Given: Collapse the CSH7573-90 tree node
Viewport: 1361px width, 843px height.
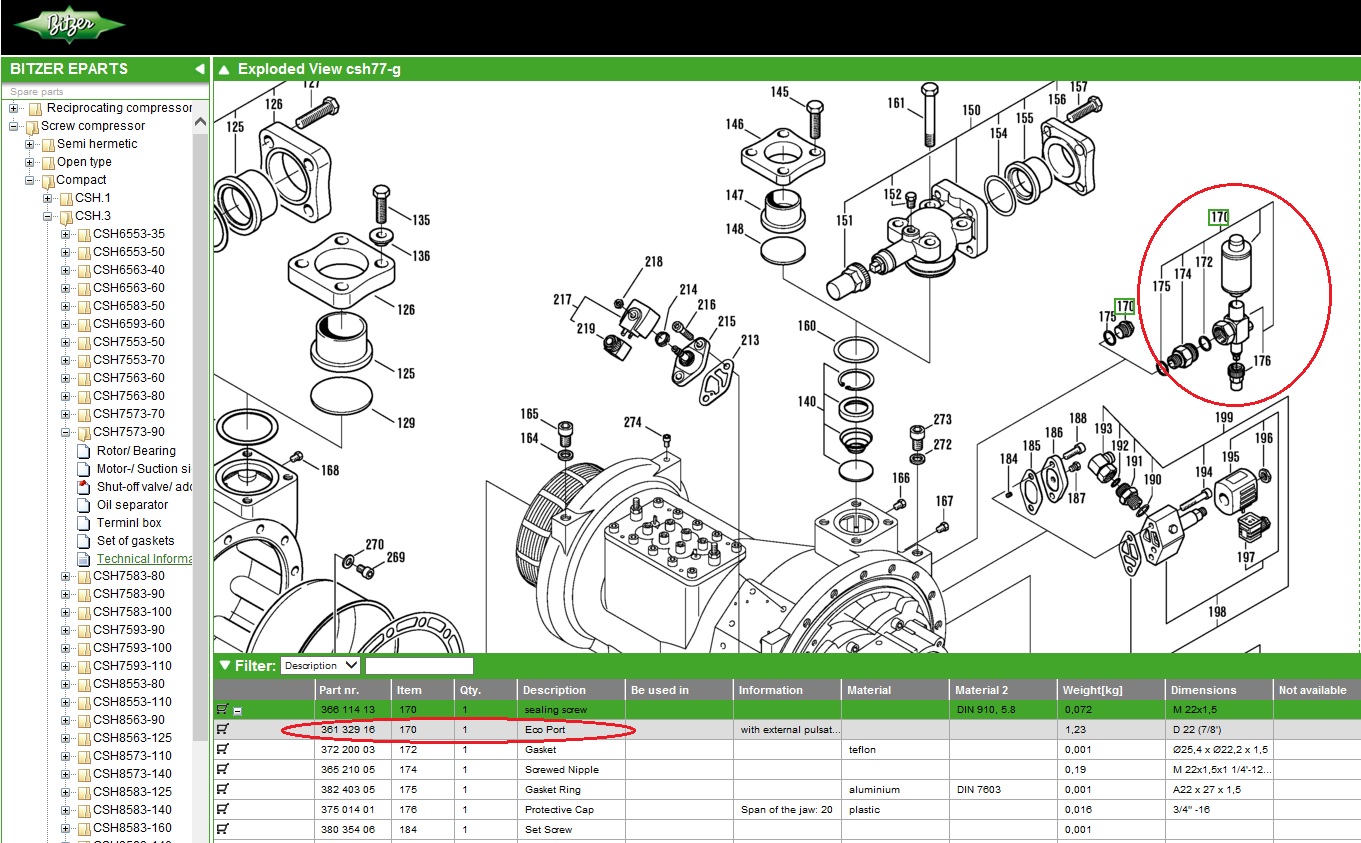Looking at the screenshot, I should 66,432.
